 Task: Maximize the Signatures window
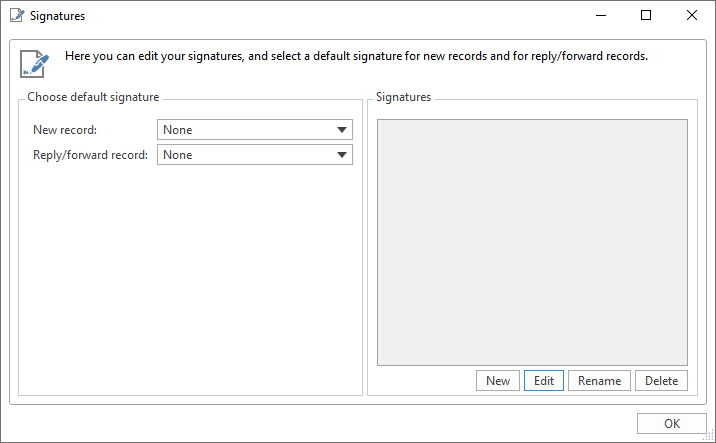pyautogui.click(x=646, y=16)
